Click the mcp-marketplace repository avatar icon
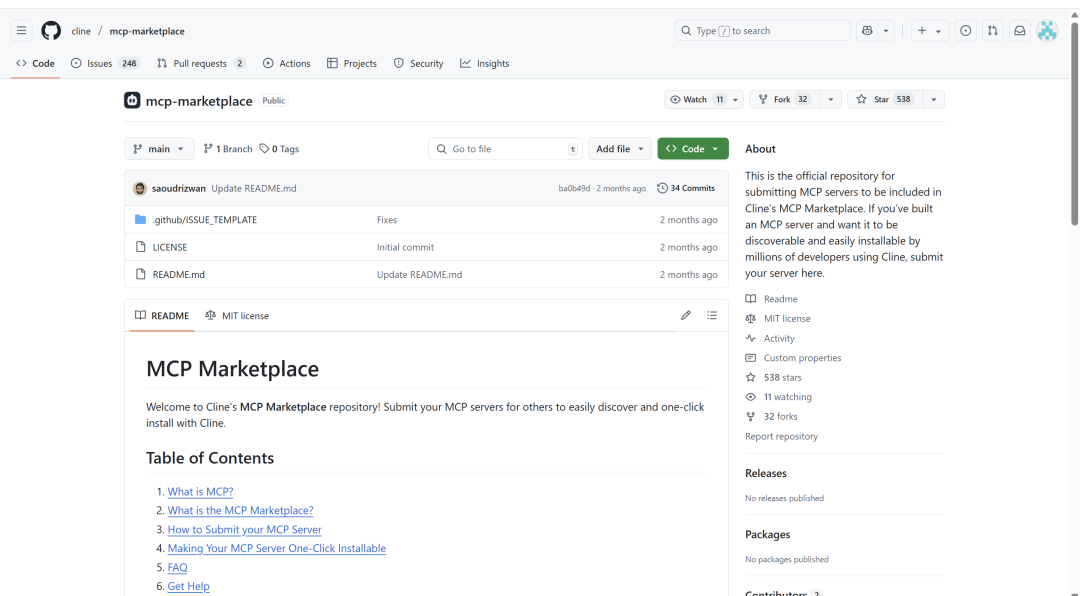The height and width of the screenshot is (596, 1080). (132, 100)
